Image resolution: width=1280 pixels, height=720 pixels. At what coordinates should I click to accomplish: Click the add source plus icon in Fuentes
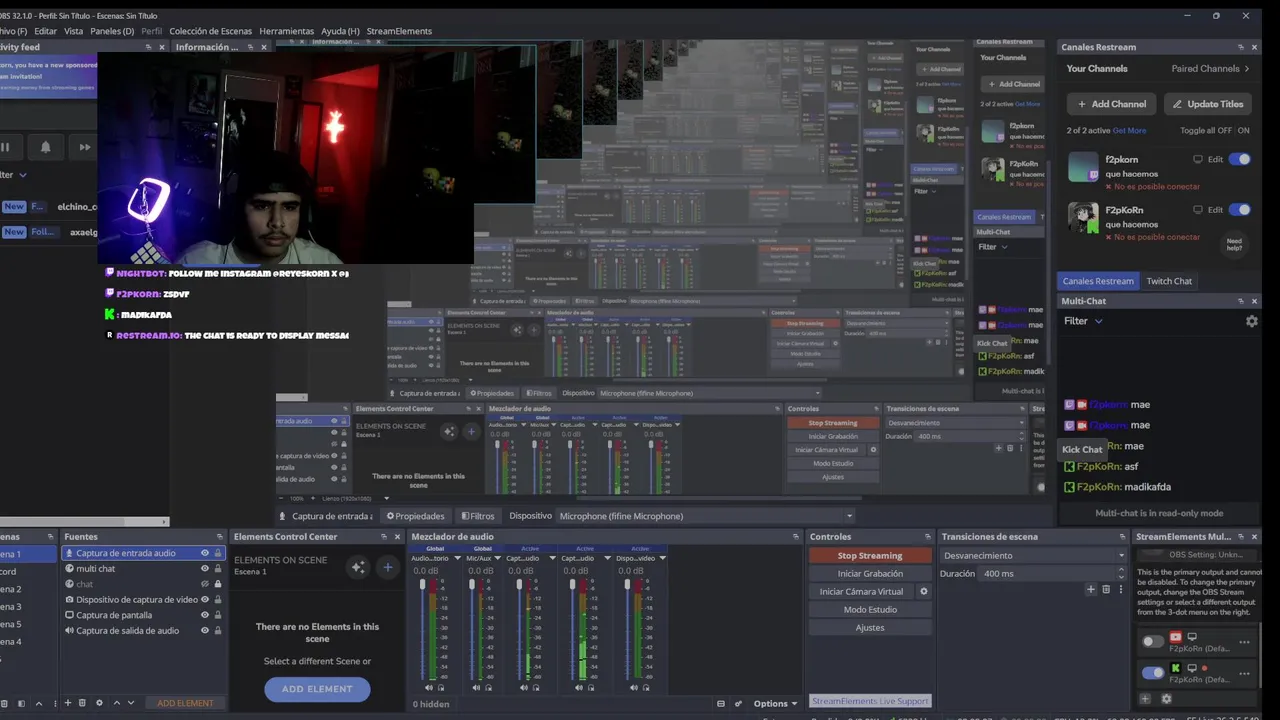(68, 703)
